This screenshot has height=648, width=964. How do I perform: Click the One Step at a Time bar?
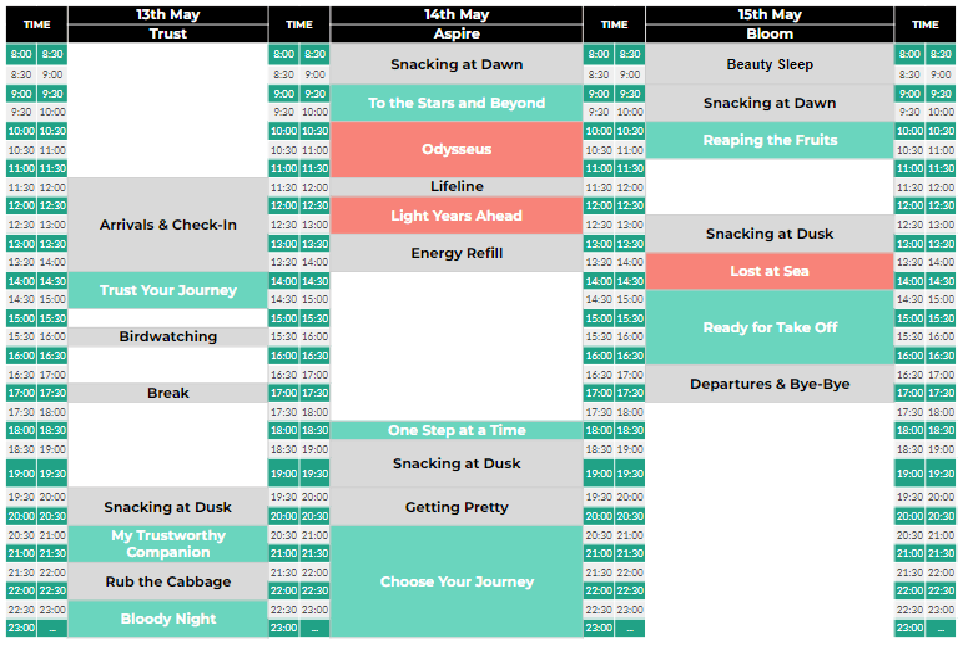pyautogui.click(x=456, y=430)
